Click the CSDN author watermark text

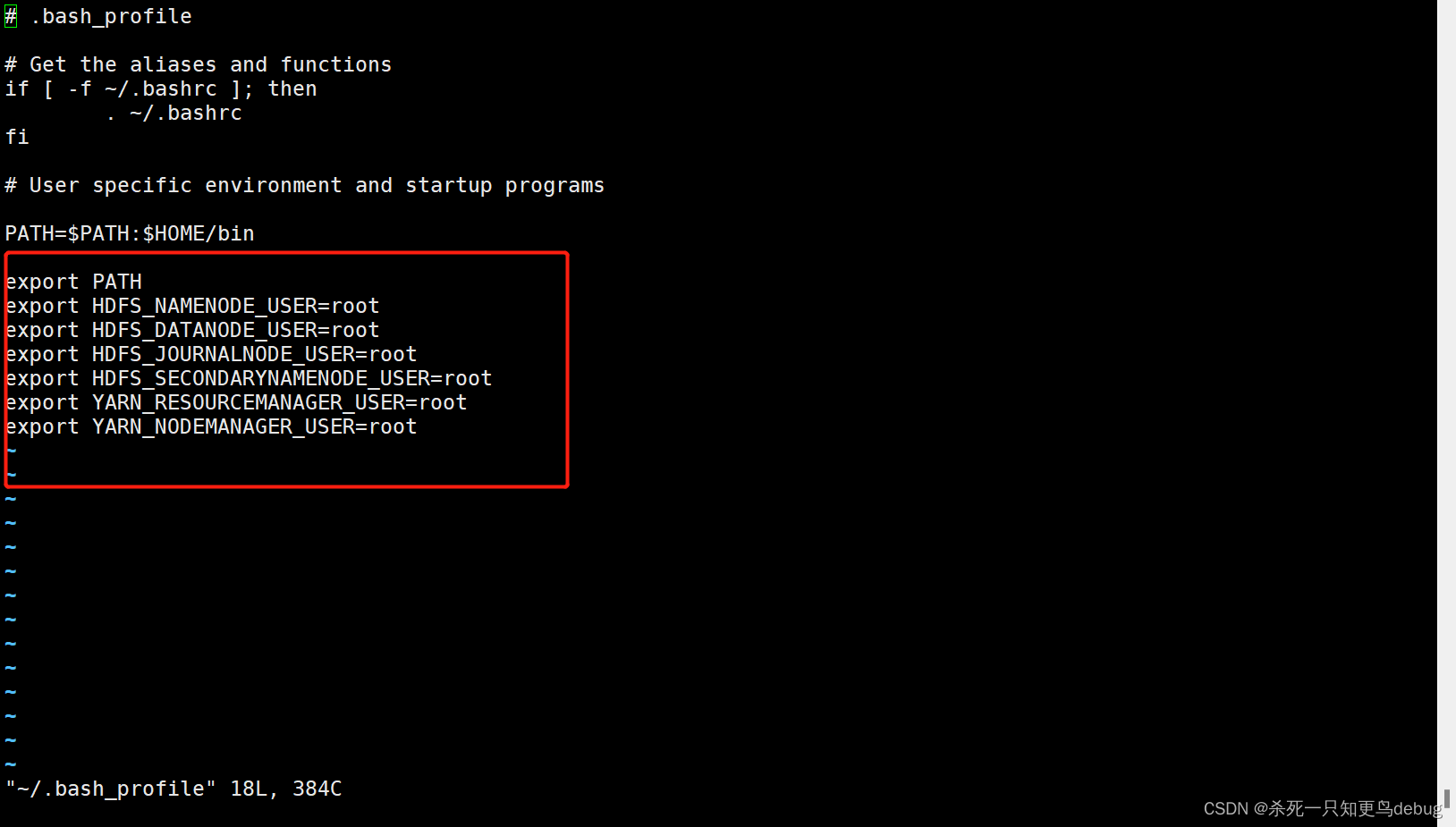point(1322,808)
